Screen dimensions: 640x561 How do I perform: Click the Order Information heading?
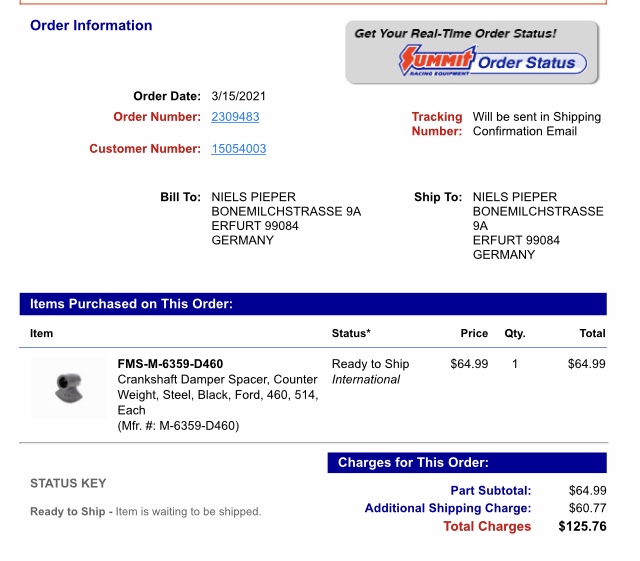pyautogui.click(x=91, y=25)
